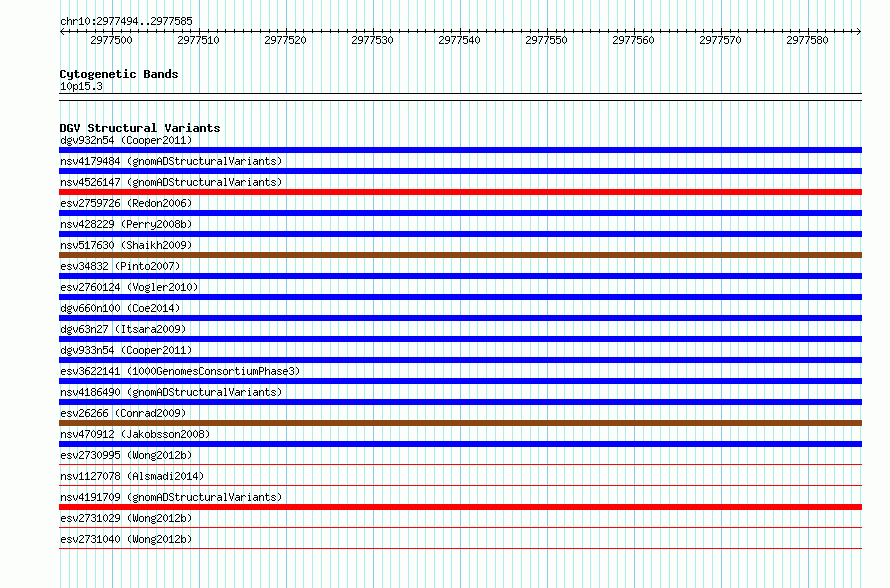Click the esv2730995 (Wong2012b) label
This screenshot has width=890, height=588.
pyautogui.click(x=126, y=455)
